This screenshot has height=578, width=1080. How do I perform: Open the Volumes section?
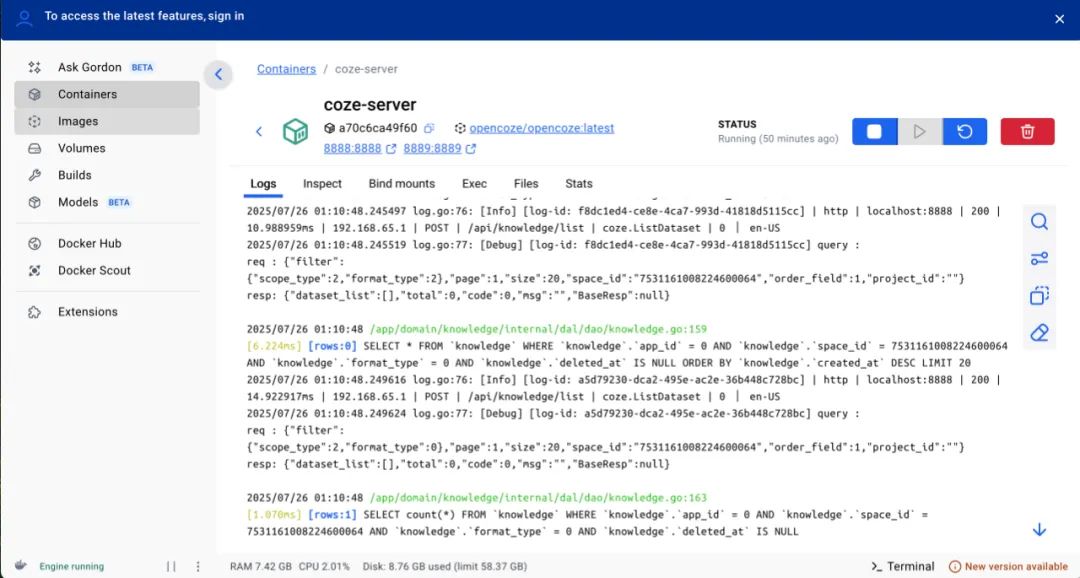click(107, 148)
